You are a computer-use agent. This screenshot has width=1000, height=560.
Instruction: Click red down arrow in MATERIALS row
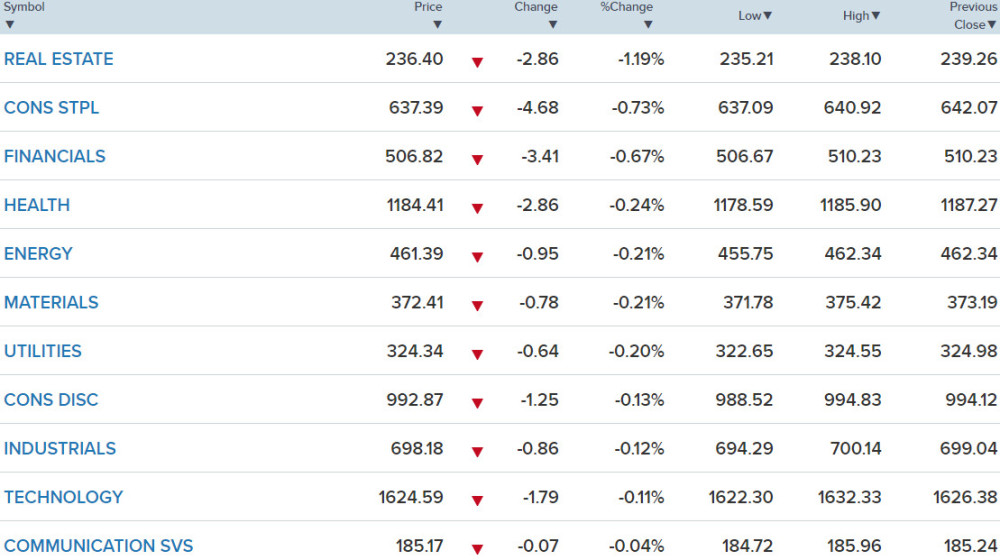tap(477, 306)
